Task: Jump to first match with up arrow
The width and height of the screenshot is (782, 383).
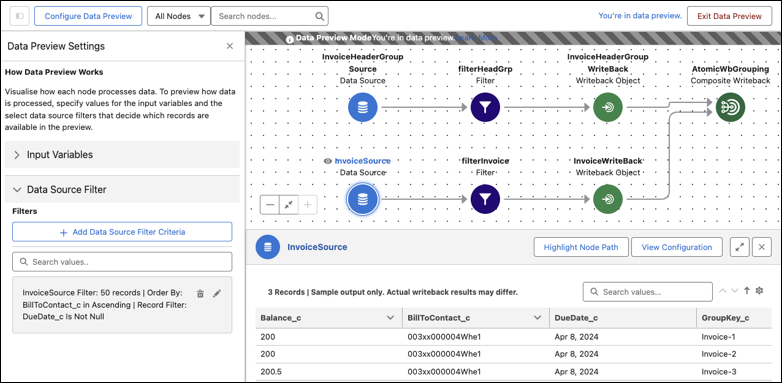Action: (747, 291)
